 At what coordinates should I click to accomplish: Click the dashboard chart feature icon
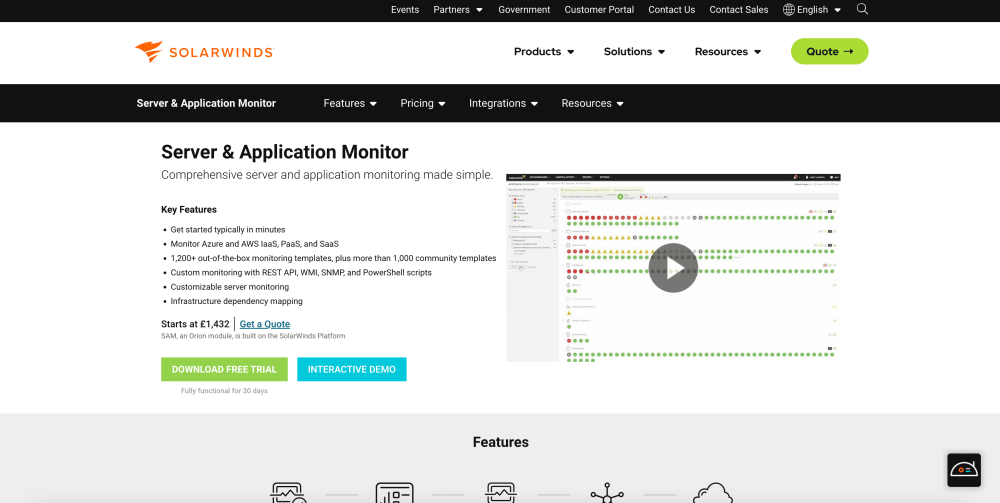[x=395, y=493]
